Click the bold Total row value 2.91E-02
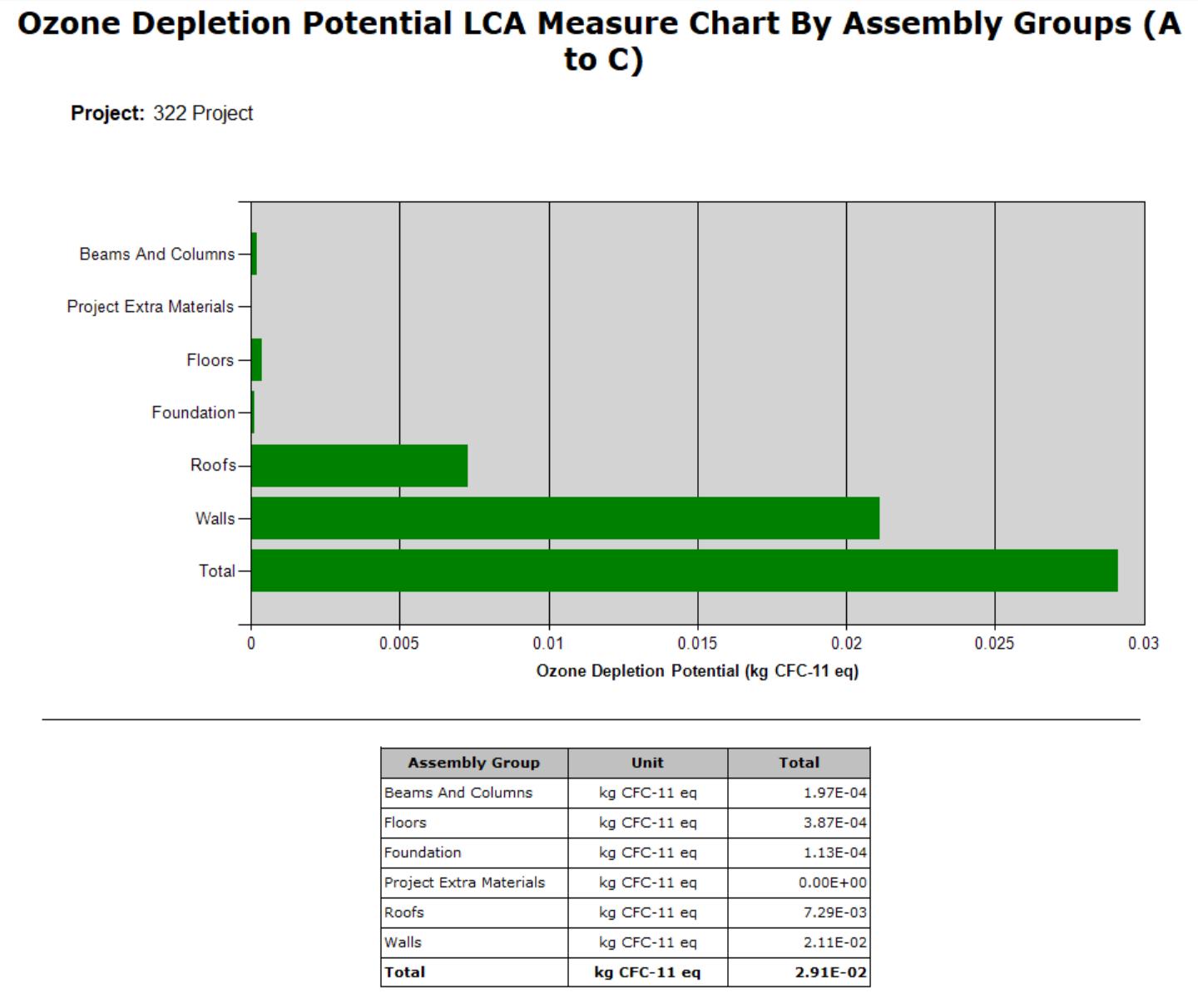The image size is (1198, 1008). (x=831, y=972)
